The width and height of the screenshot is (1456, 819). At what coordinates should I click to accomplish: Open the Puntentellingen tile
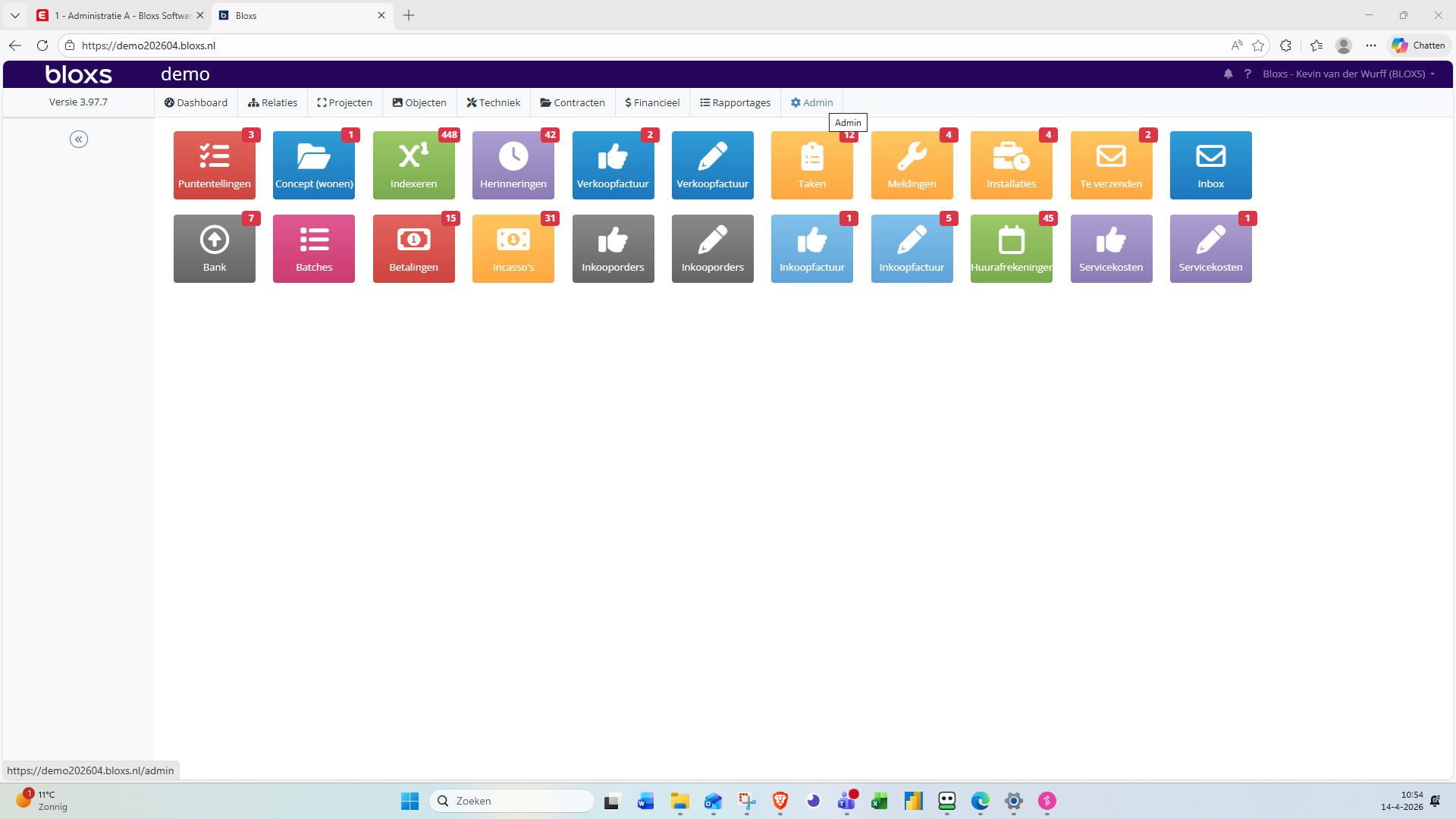(x=214, y=165)
